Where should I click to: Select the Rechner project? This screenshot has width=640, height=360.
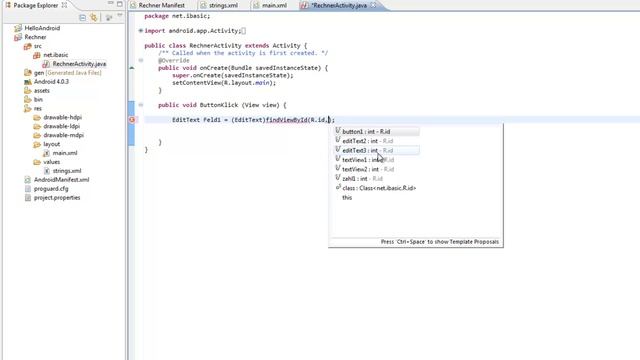point(35,37)
